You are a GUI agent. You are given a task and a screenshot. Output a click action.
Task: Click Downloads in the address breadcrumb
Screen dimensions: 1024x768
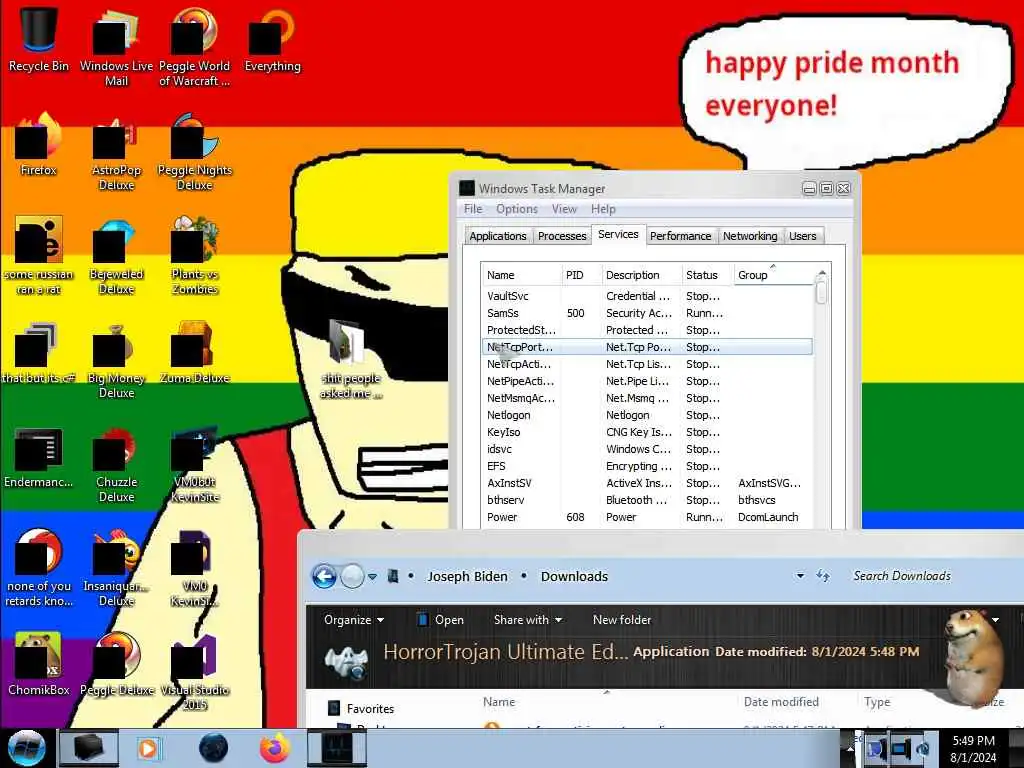point(574,577)
